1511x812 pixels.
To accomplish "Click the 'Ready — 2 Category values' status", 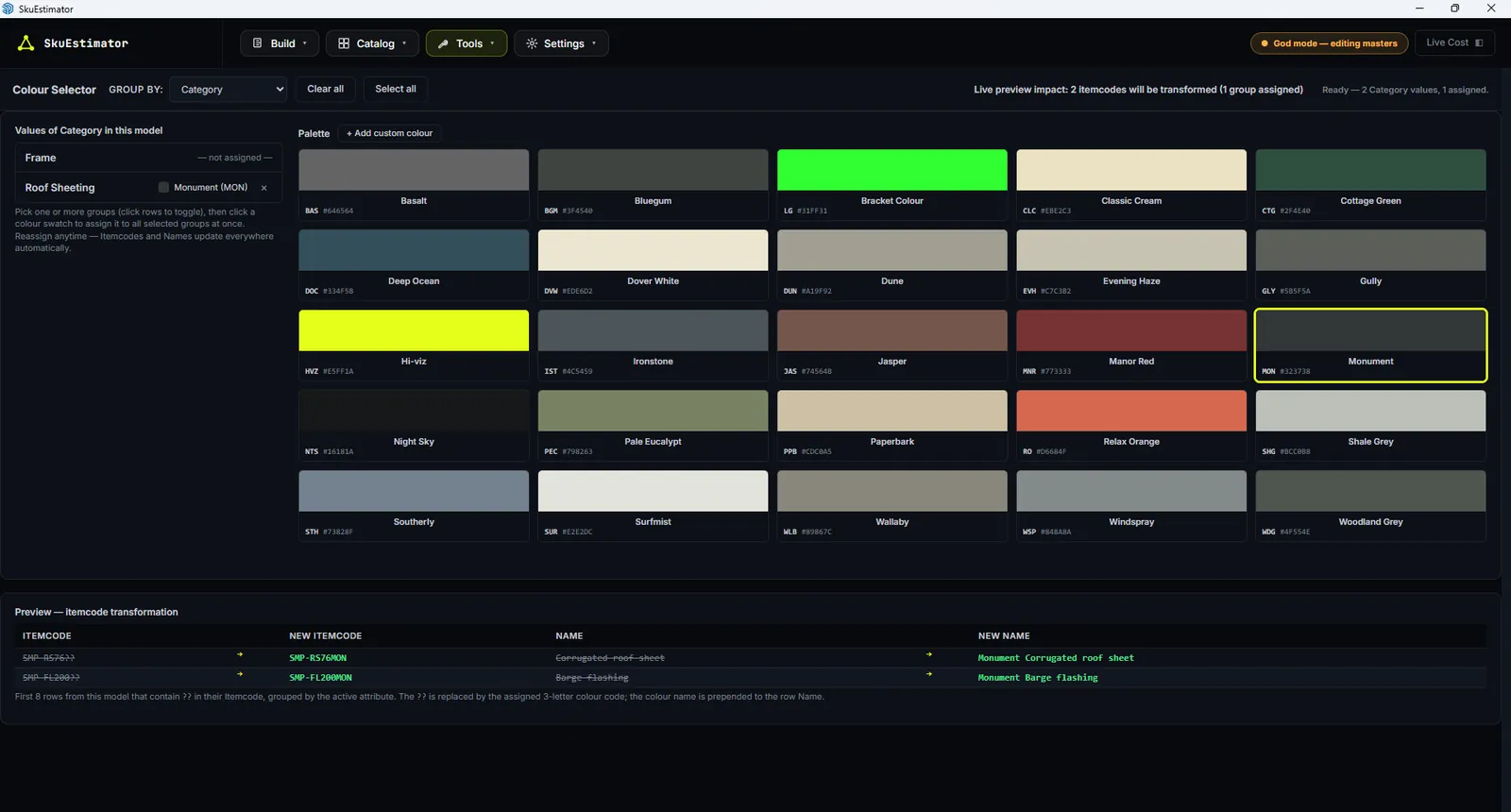I will coord(1405,90).
